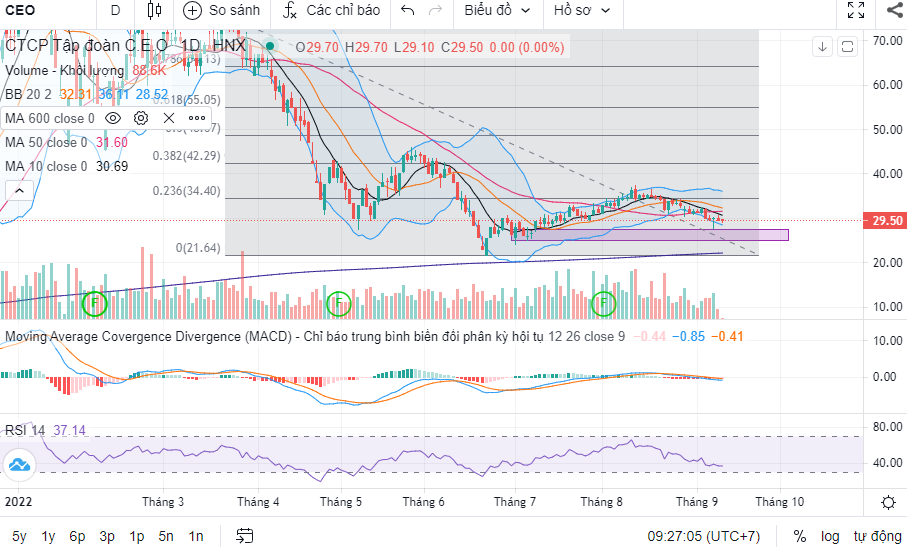Screen dimensions: 907x547
Task: Open go-to-date calendar icon
Action: point(243,536)
